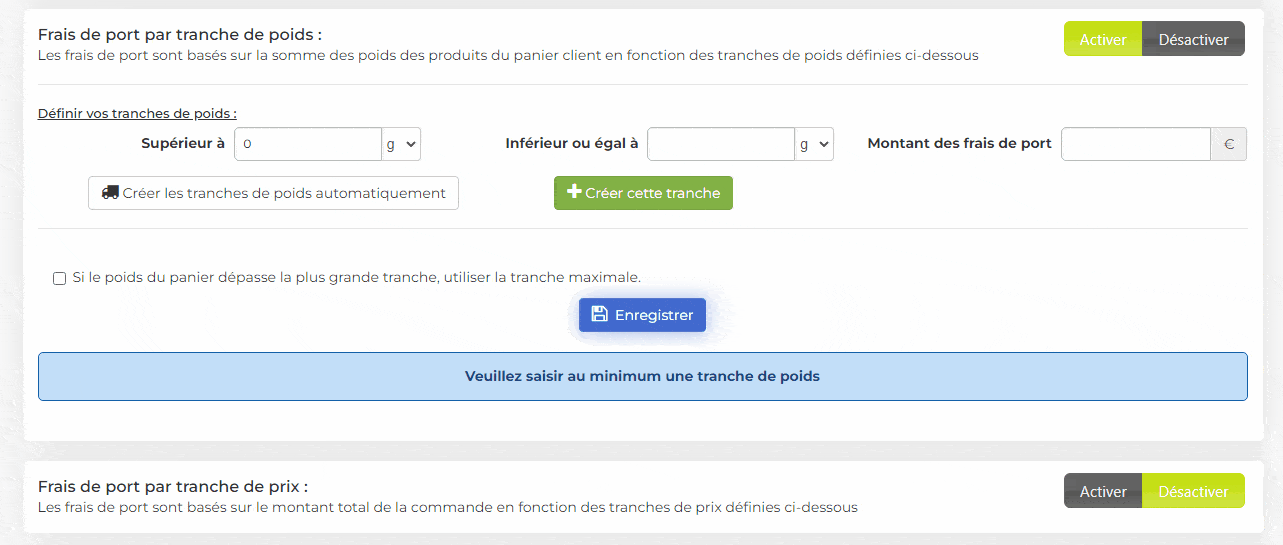Click the blue minimum weight range notice banner
The width and height of the screenshot is (1283, 545).
642,376
